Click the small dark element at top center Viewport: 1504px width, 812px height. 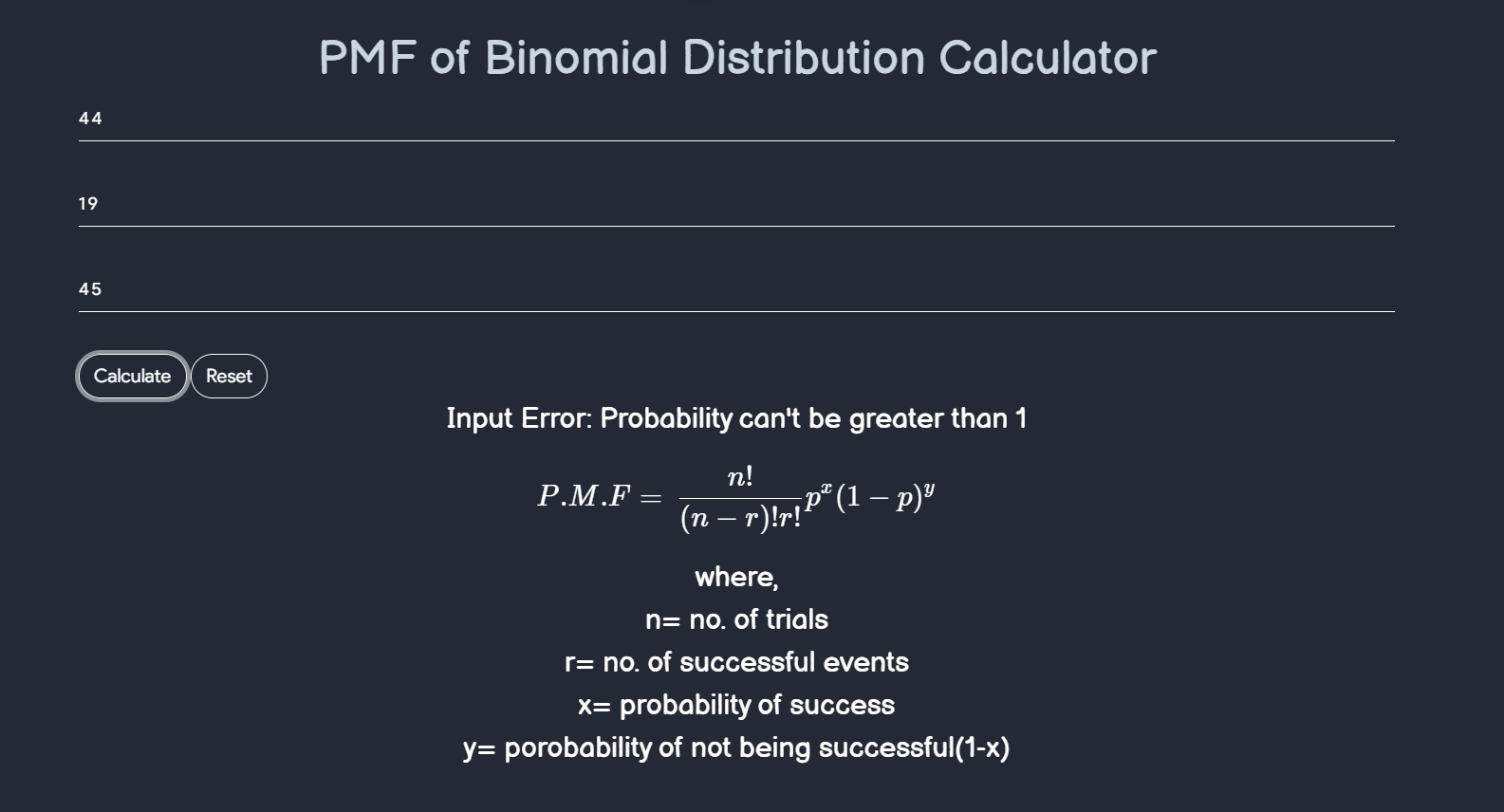(x=699, y=3)
